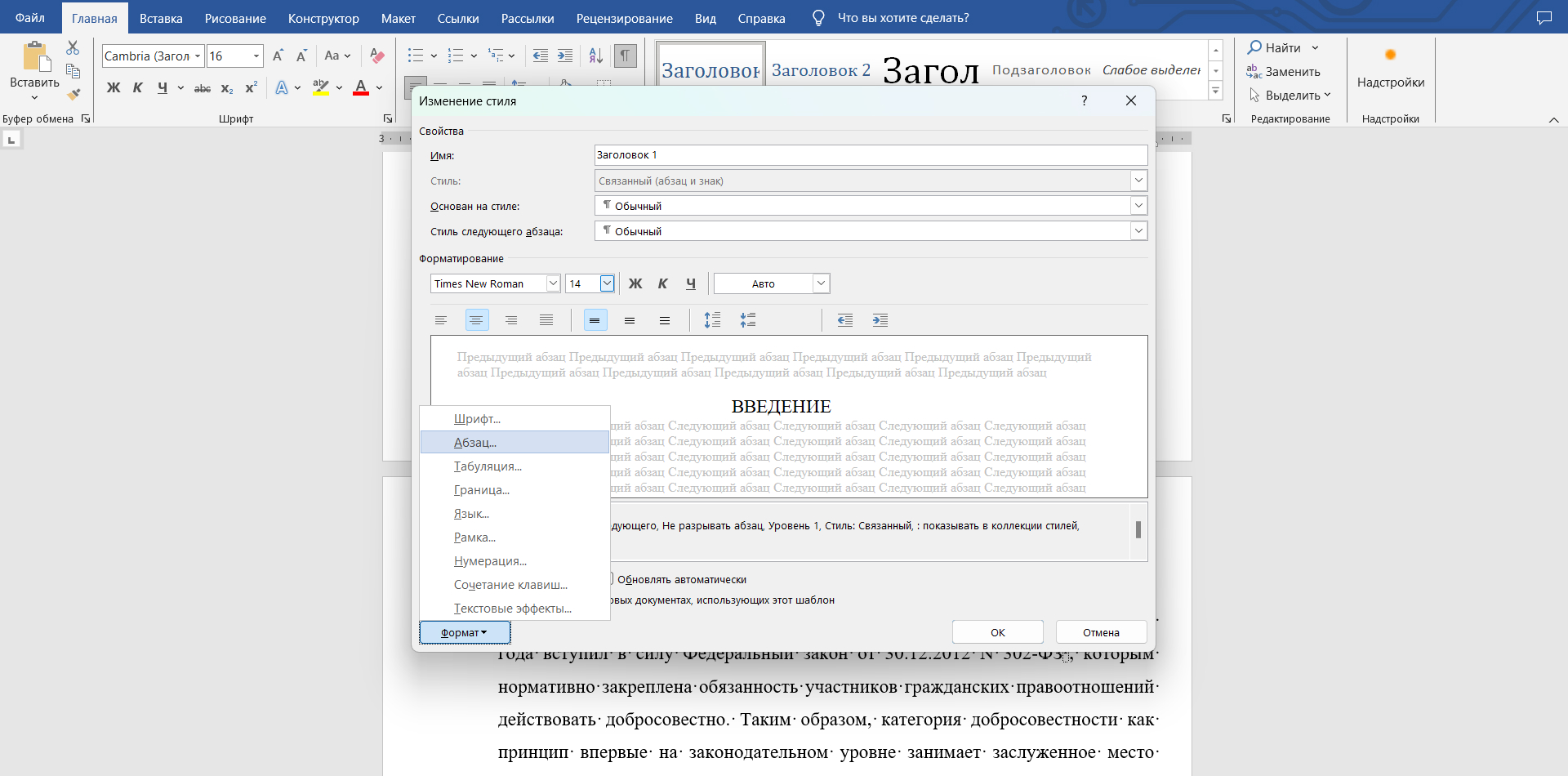
Task: Click the Формат button
Action: point(465,632)
